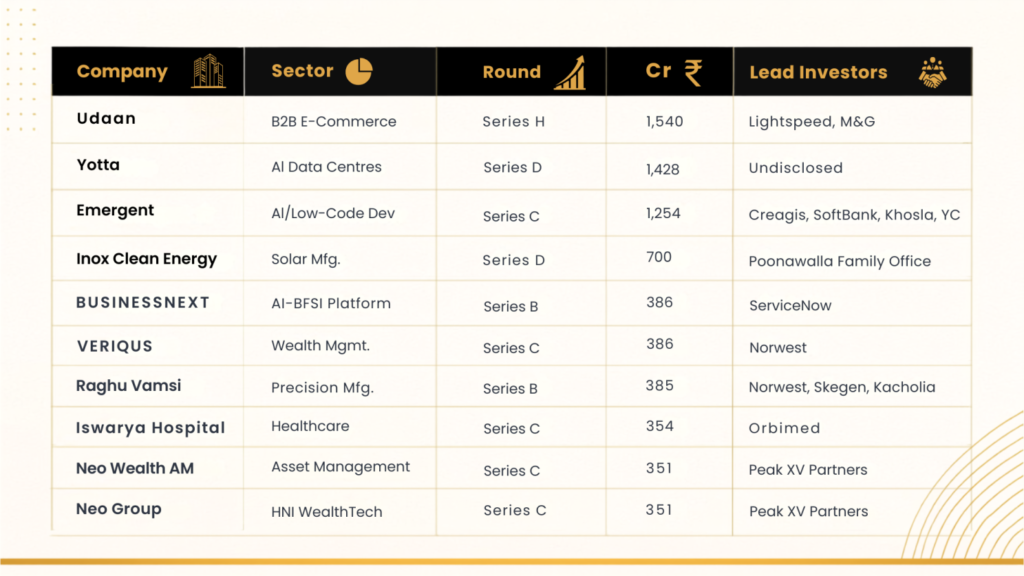Select the Raghu Vamsi entry
Screen dimensions: 1024x576
129,385
